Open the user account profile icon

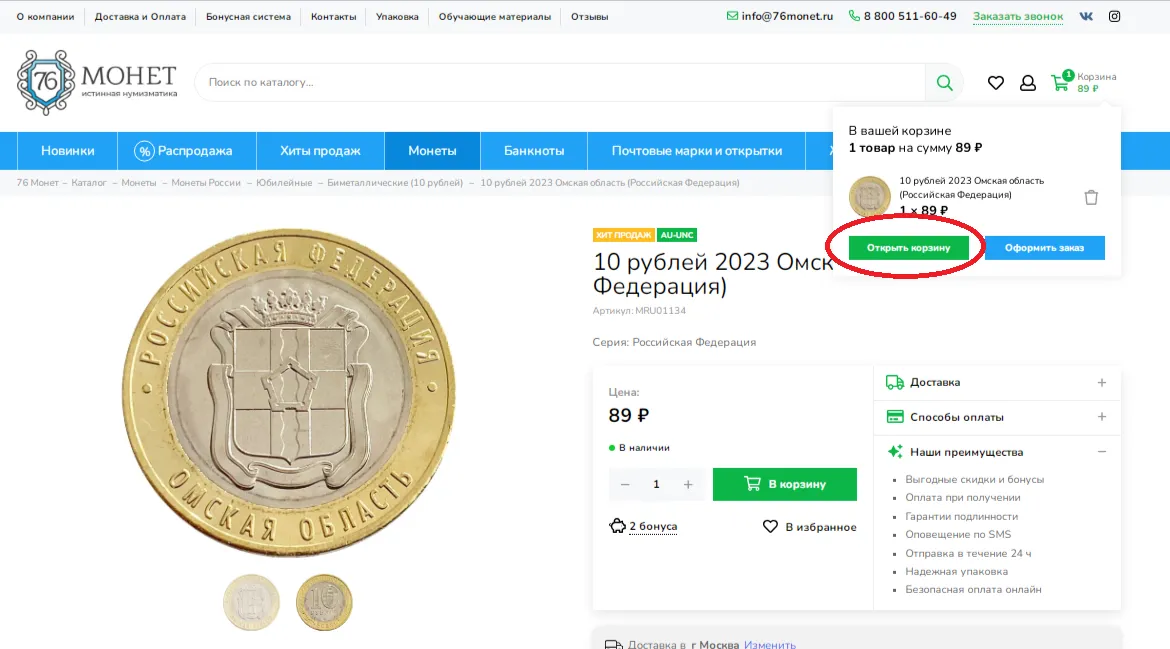1027,83
